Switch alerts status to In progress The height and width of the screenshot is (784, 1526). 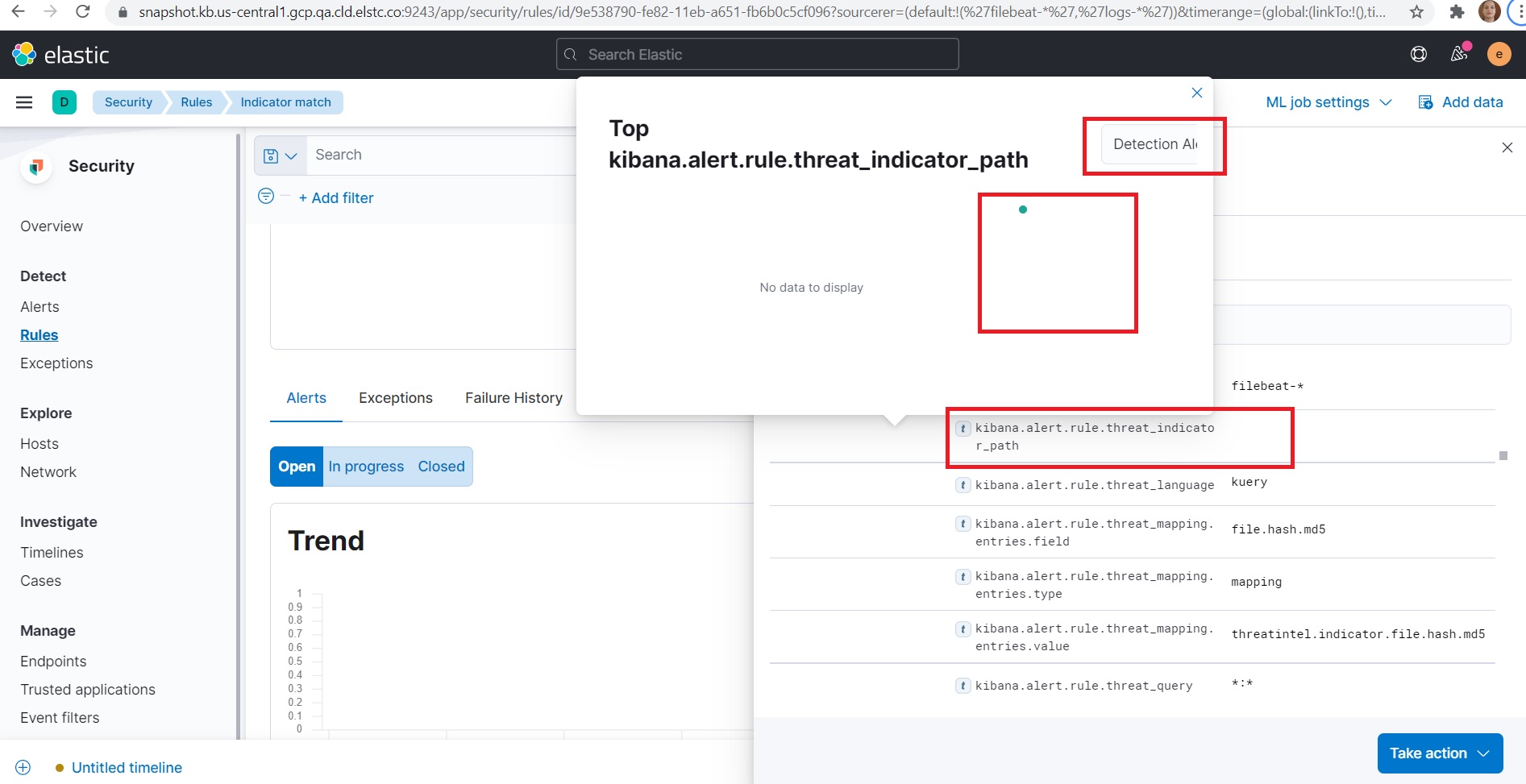[x=366, y=466]
